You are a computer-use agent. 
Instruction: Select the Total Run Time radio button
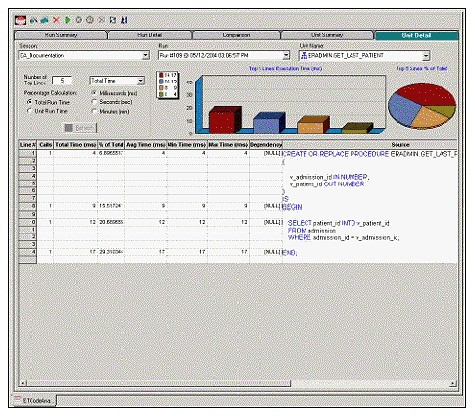pyautogui.click(x=29, y=102)
